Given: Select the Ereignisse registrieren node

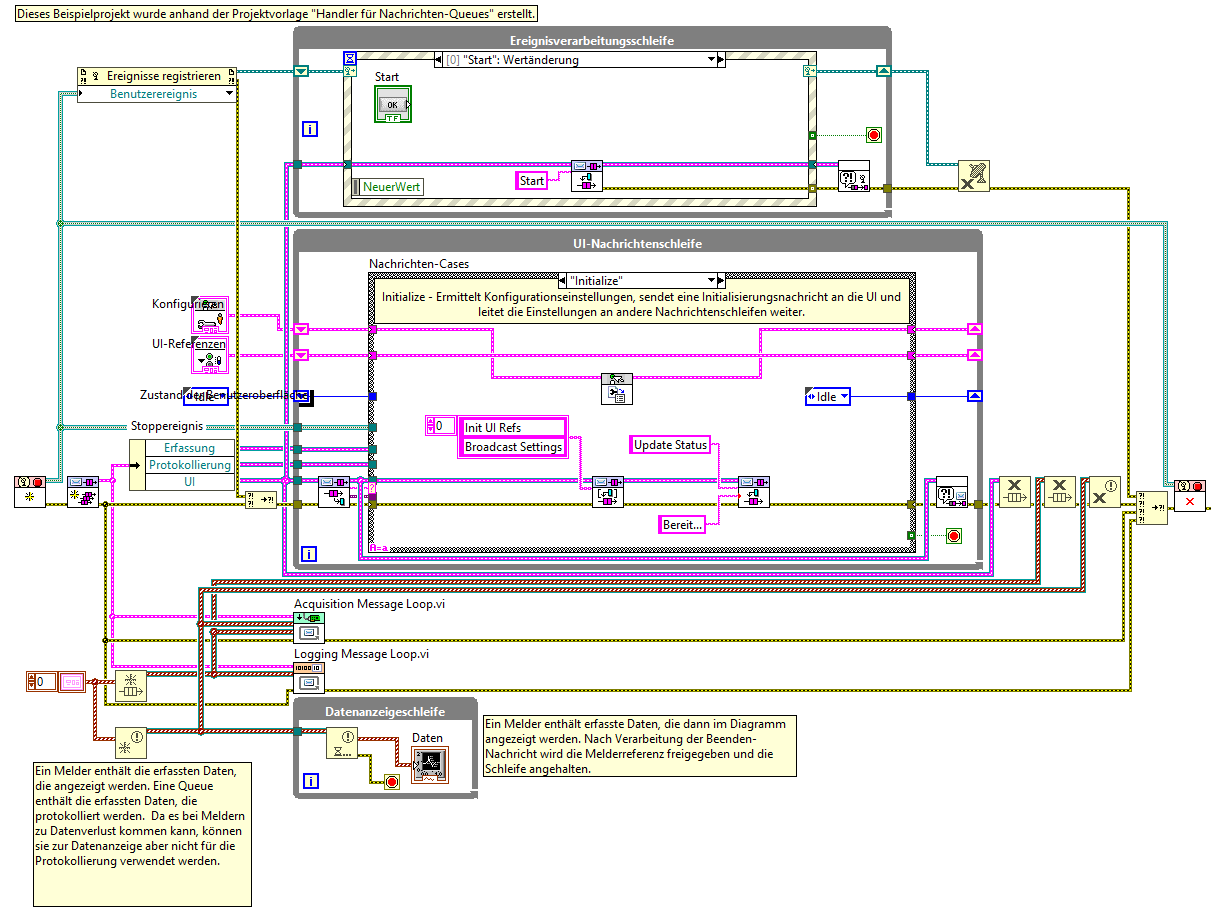Looking at the screenshot, I should 157,76.
